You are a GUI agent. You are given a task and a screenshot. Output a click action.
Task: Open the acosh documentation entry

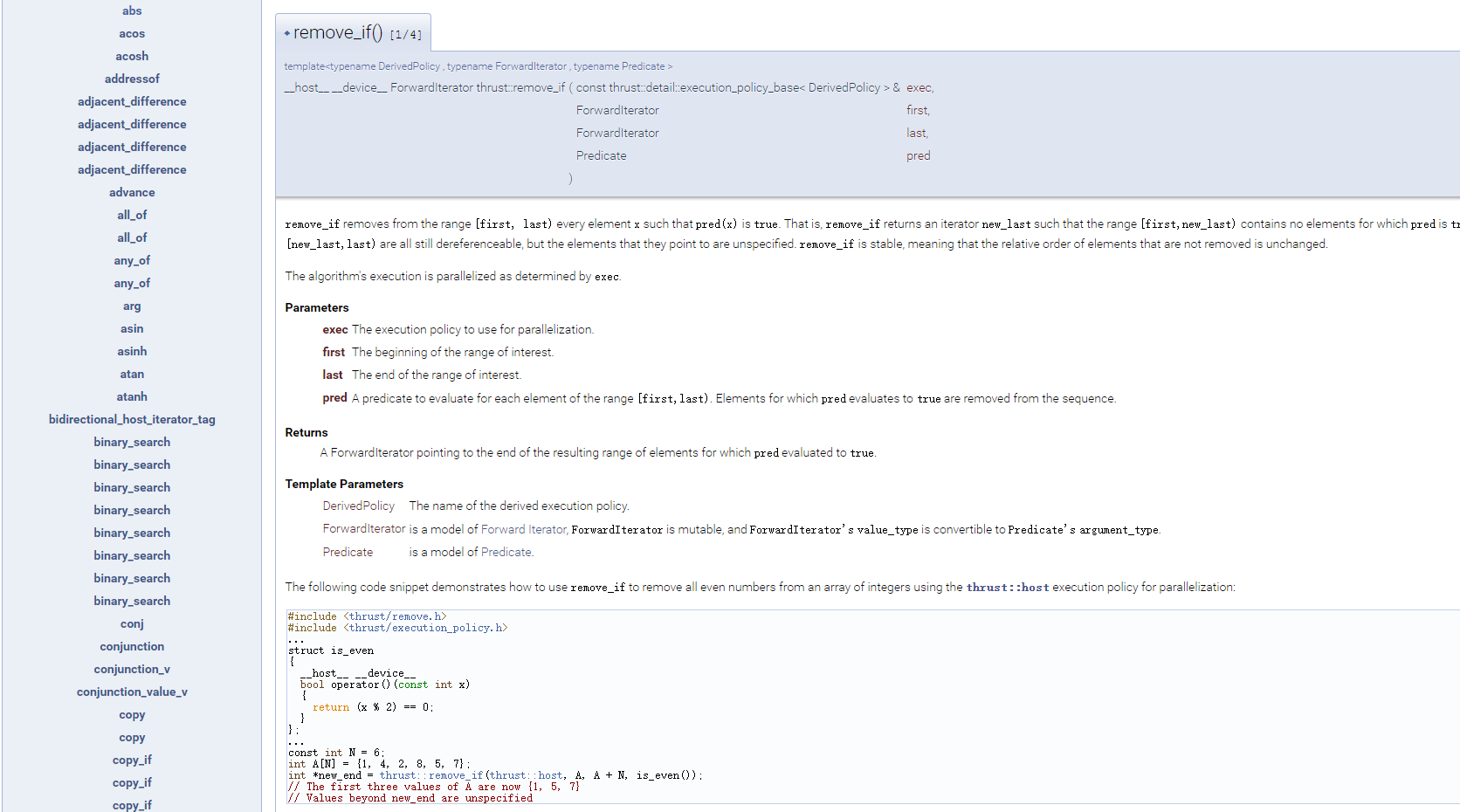coord(132,56)
